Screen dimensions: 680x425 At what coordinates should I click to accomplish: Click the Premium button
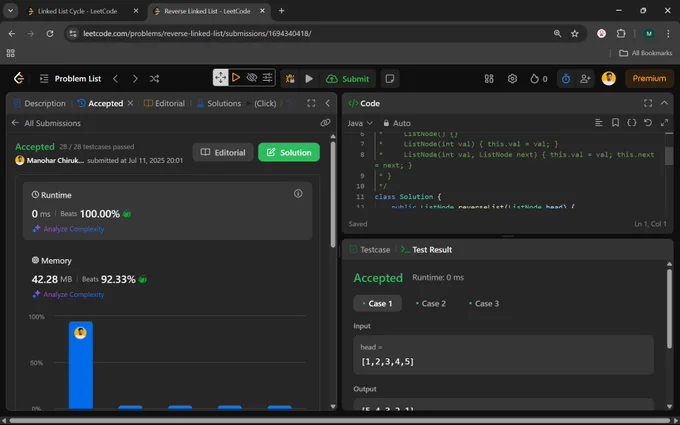click(x=649, y=78)
